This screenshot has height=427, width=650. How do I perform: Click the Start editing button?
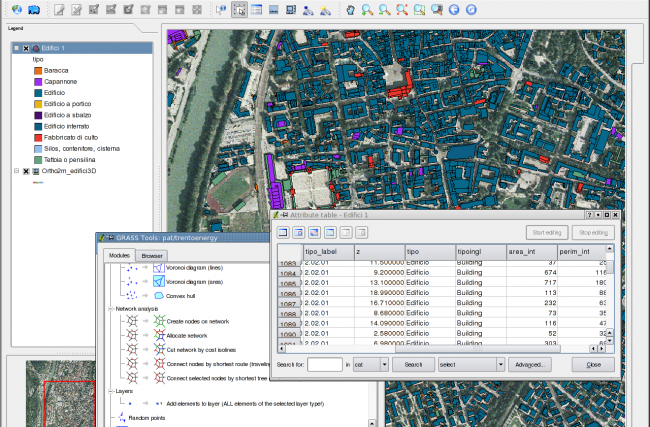(x=547, y=233)
